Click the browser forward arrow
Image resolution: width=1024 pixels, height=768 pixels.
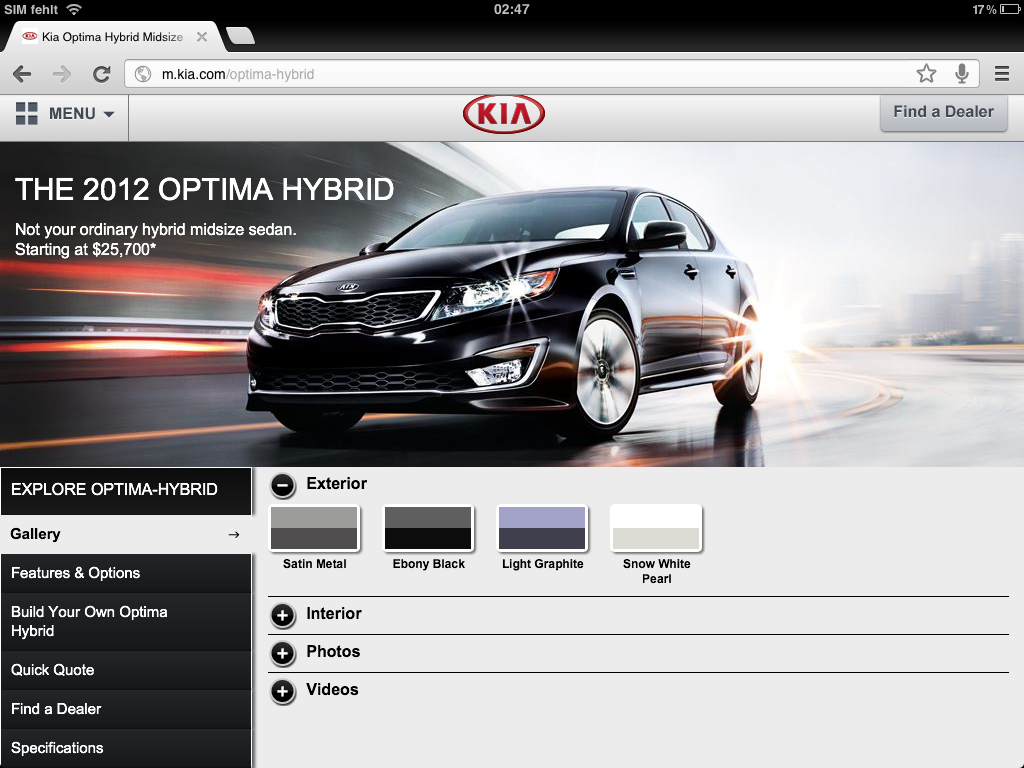[x=62, y=74]
